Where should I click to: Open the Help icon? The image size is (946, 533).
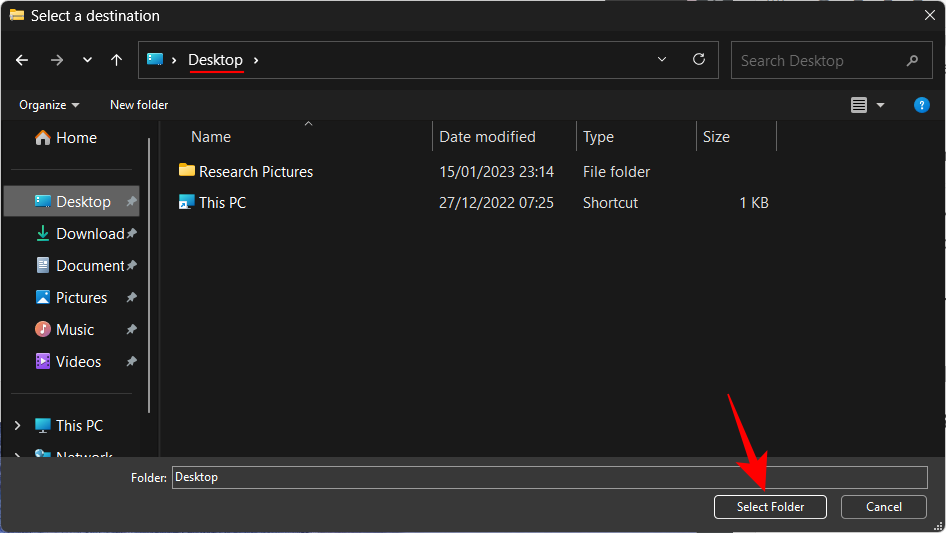point(921,105)
